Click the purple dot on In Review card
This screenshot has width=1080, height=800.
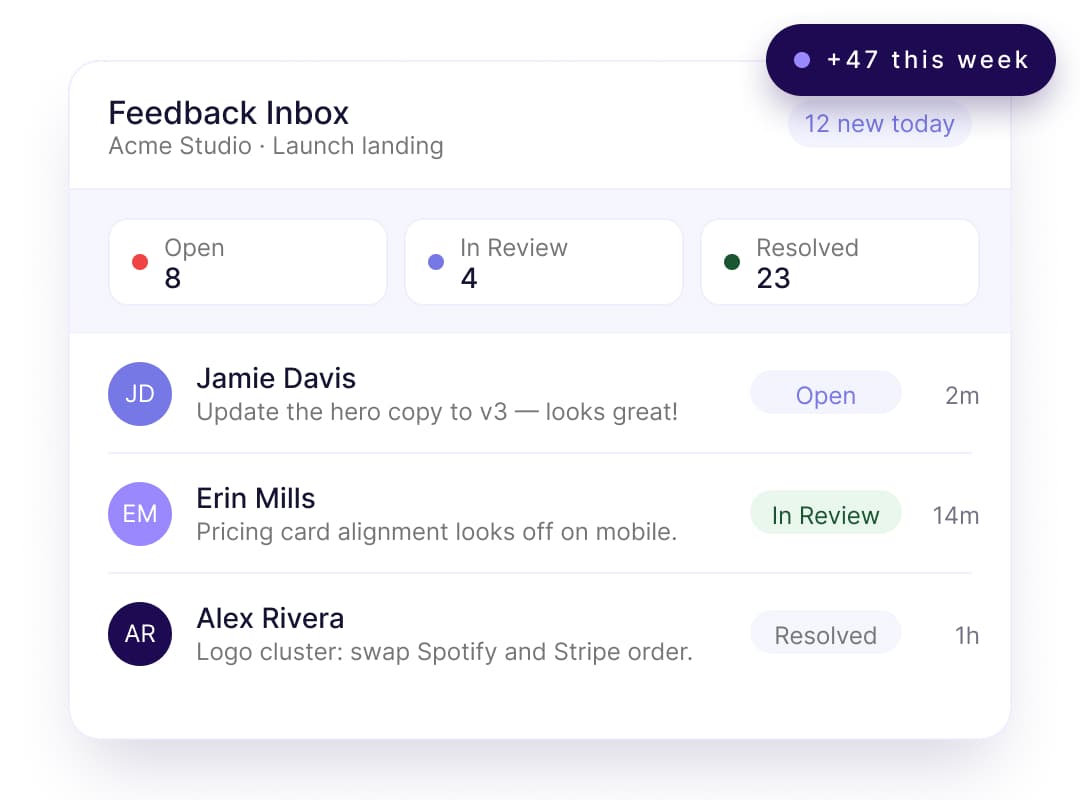(436, 262)
